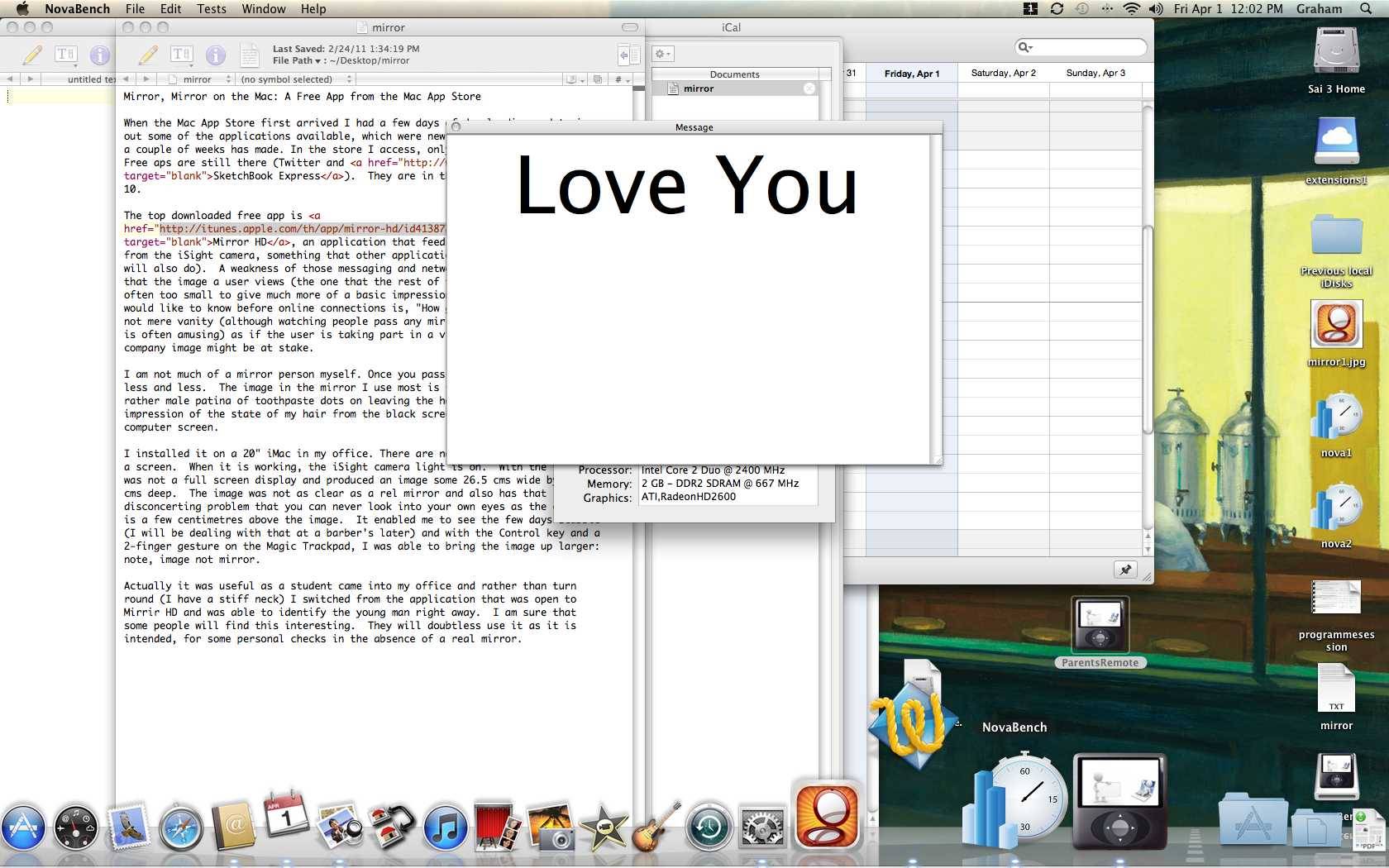Screen dimensions: 1389x868
Task: Open Spotlight search in the menu bar
Action: (x=1366, y=8)
